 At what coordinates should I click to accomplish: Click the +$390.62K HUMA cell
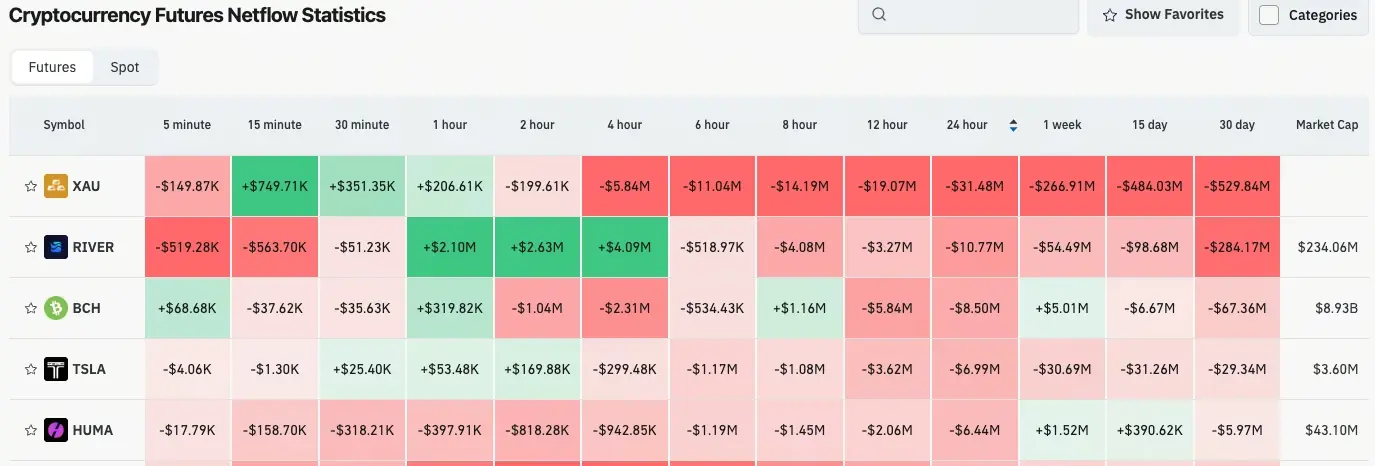click(1149, 430)
